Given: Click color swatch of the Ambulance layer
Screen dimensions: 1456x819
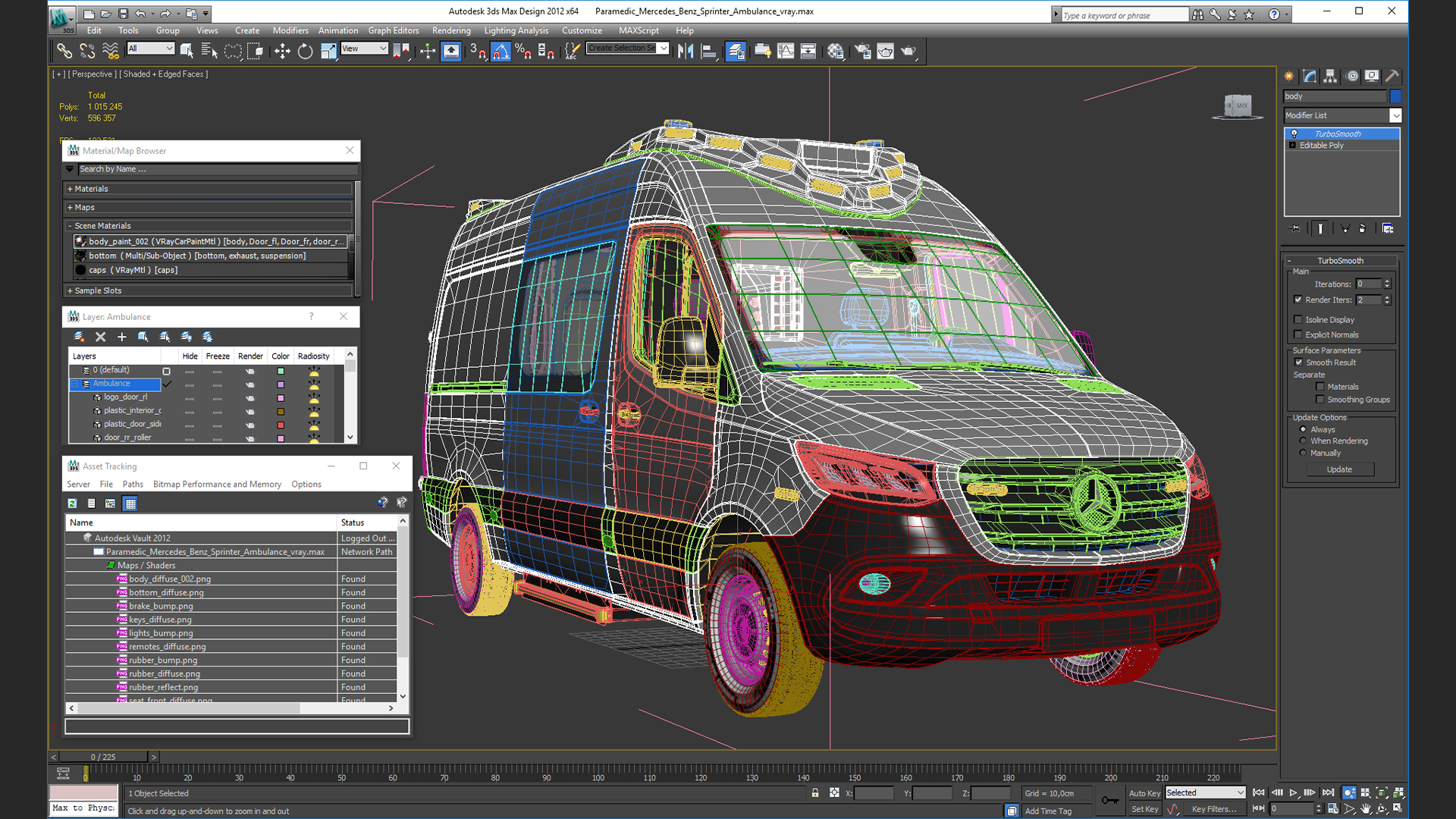Looking at the screenshot, I should [281, 384].
